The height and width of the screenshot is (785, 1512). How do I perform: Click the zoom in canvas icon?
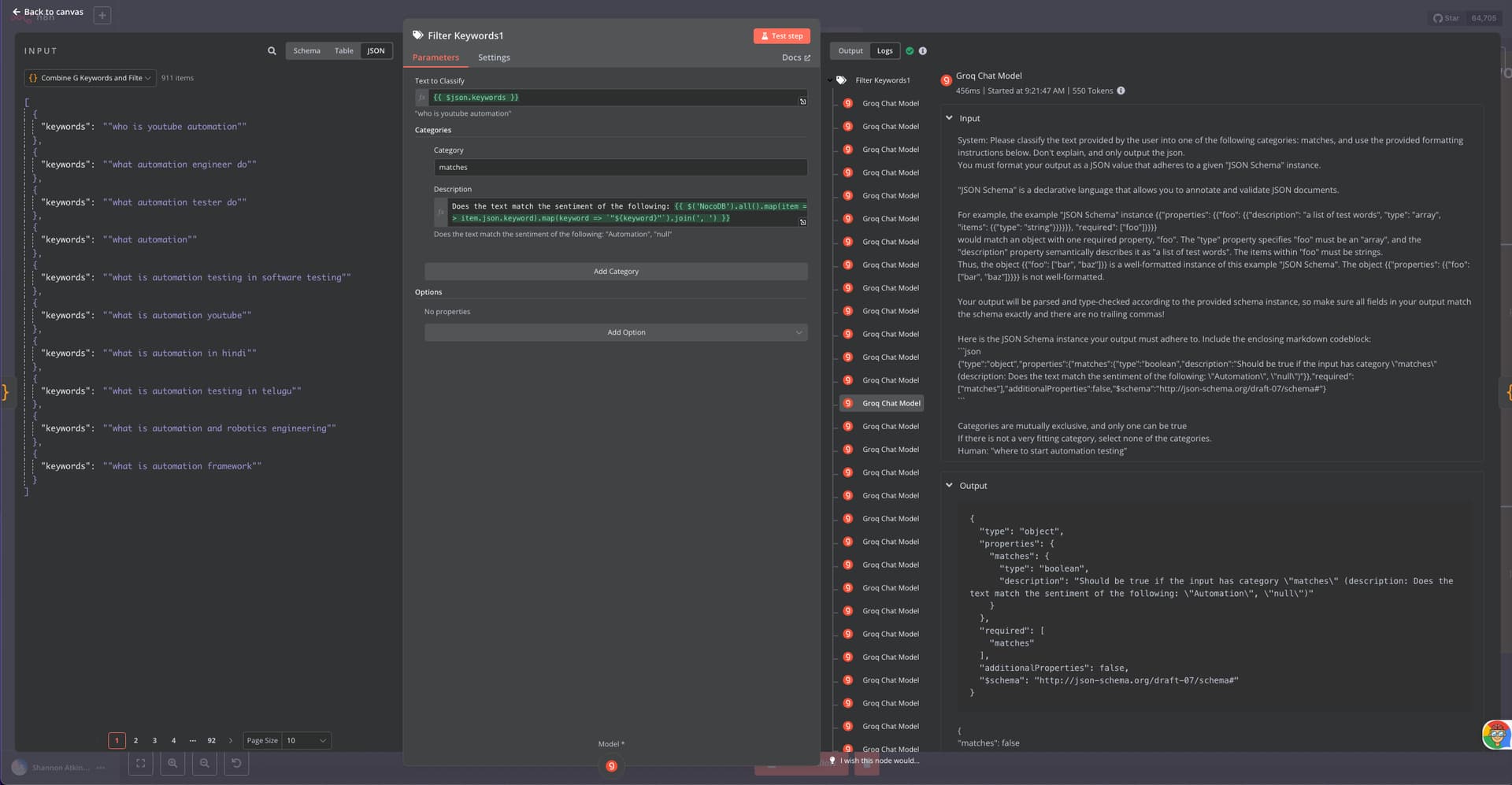tap(172, 763)
